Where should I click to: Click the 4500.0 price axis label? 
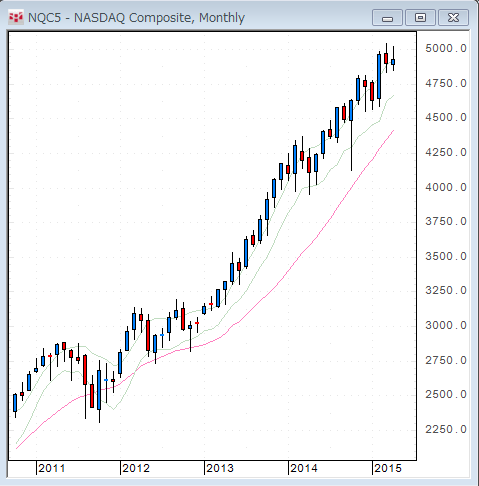tap(446, 118)
